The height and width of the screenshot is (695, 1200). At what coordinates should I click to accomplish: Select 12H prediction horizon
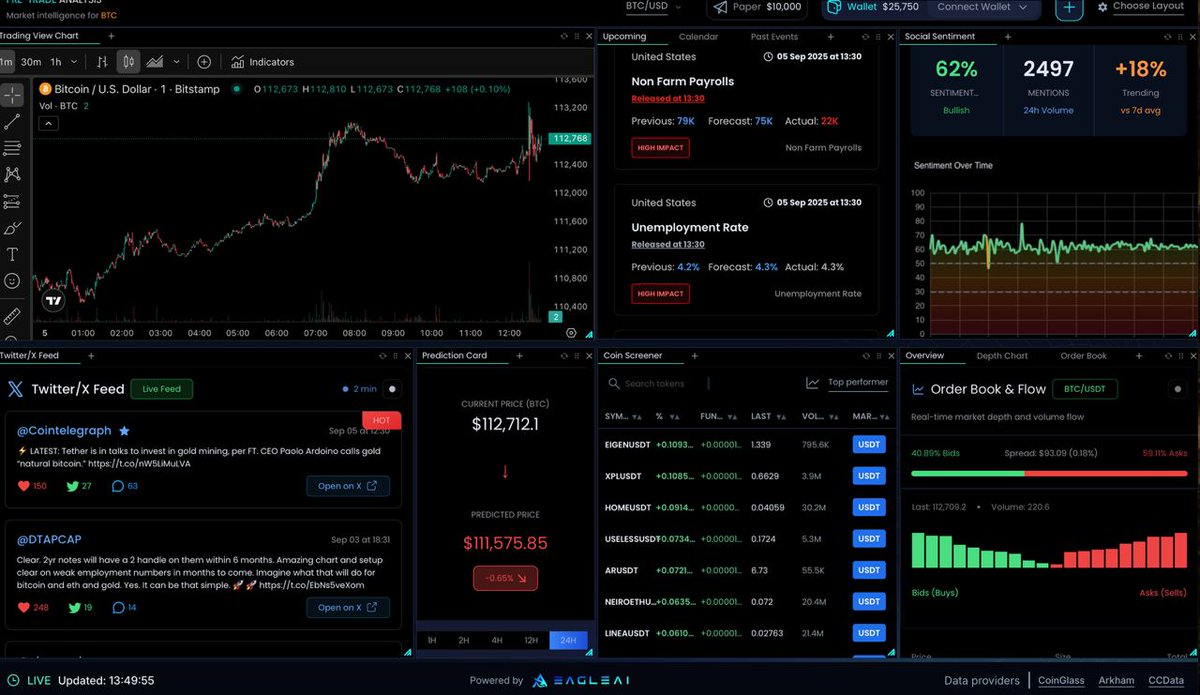(x=531, y=640)
